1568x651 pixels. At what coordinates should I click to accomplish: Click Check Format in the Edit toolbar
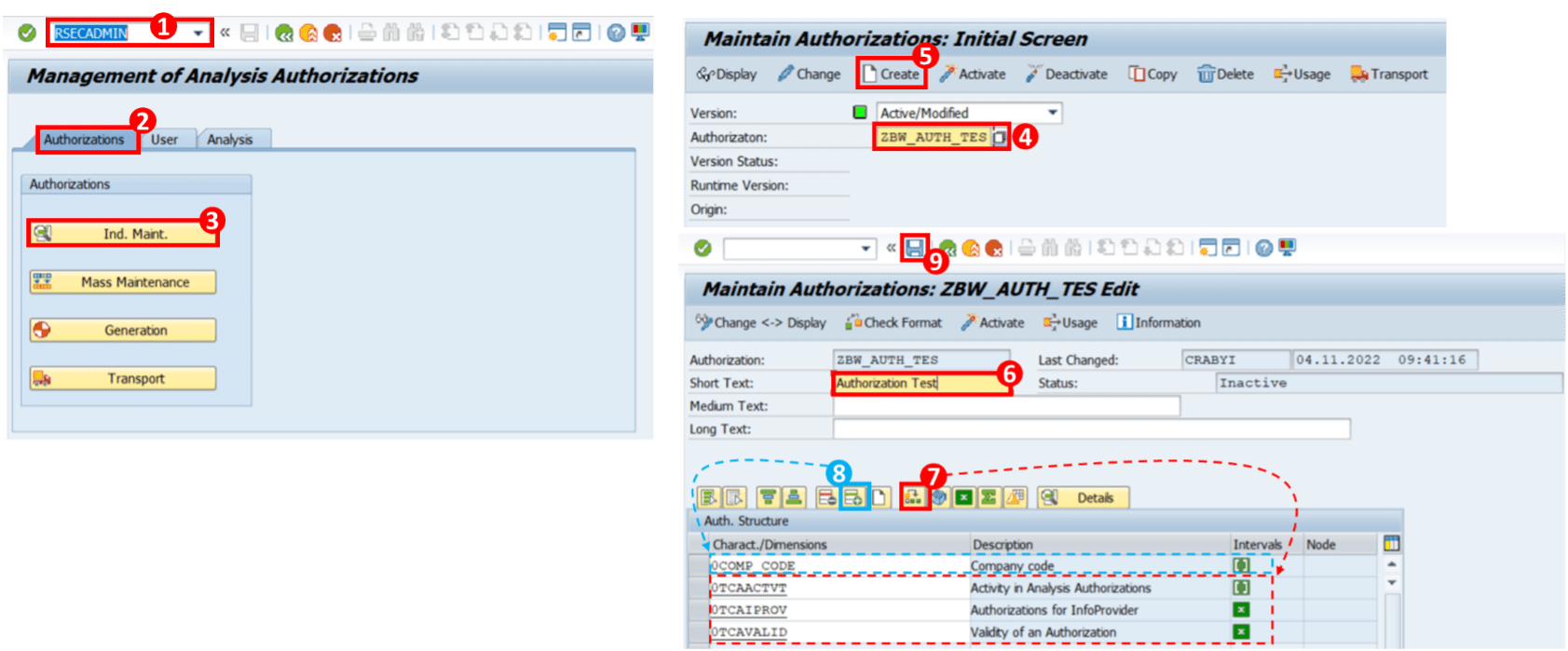[x=893, y=323]
